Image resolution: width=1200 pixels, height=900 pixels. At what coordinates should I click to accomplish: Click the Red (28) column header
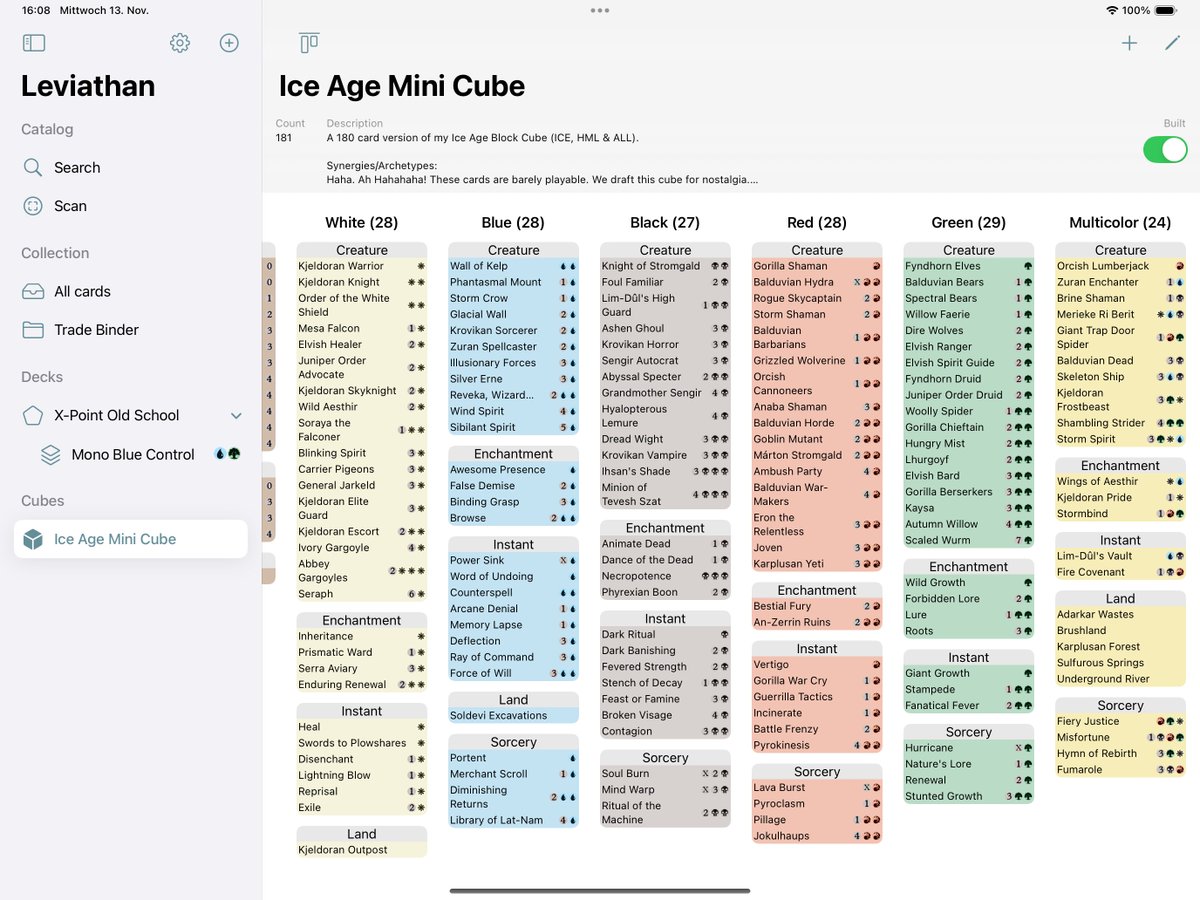point(817,223)
